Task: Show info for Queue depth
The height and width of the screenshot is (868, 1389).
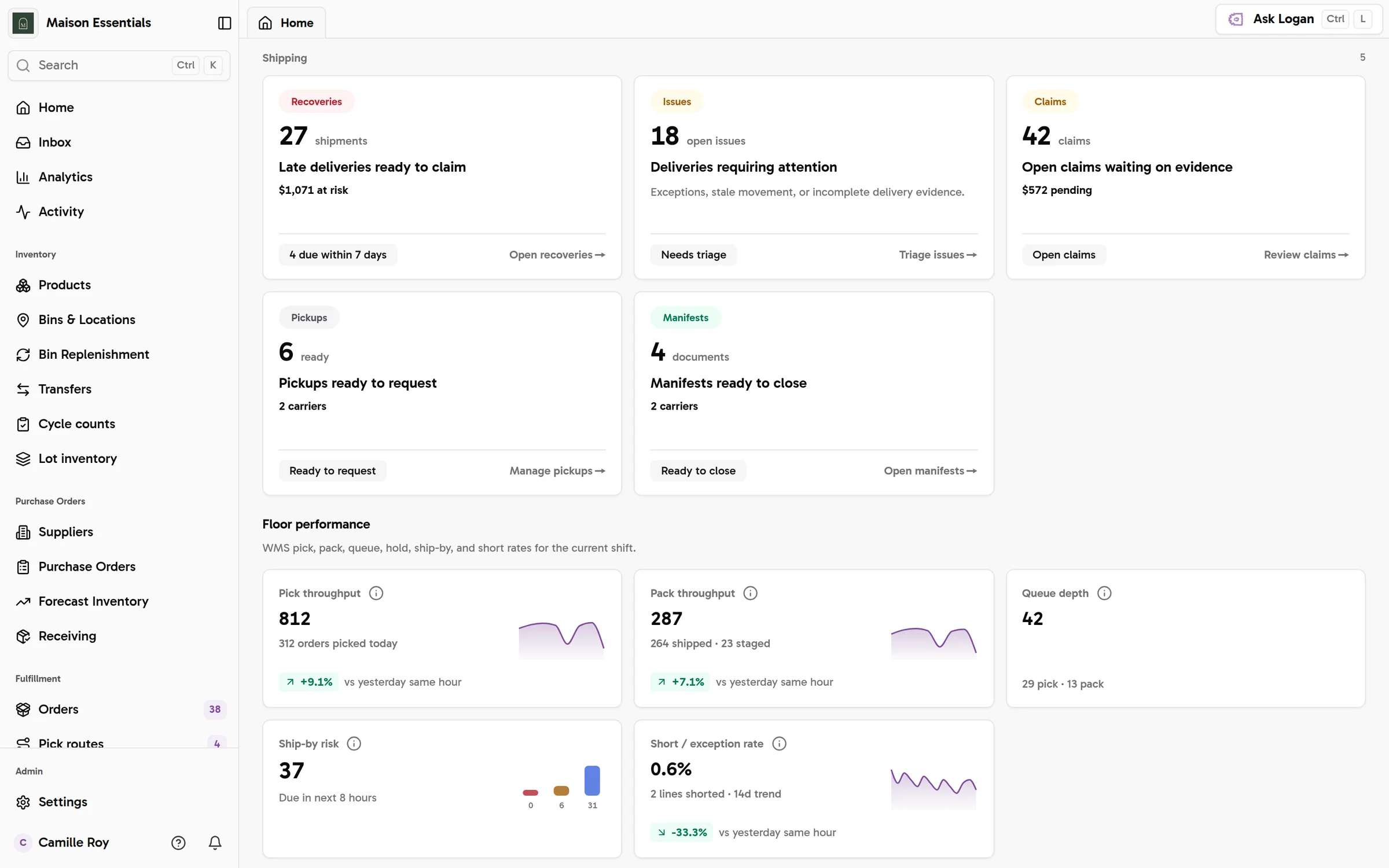Action: click(x=1104, y=593)
